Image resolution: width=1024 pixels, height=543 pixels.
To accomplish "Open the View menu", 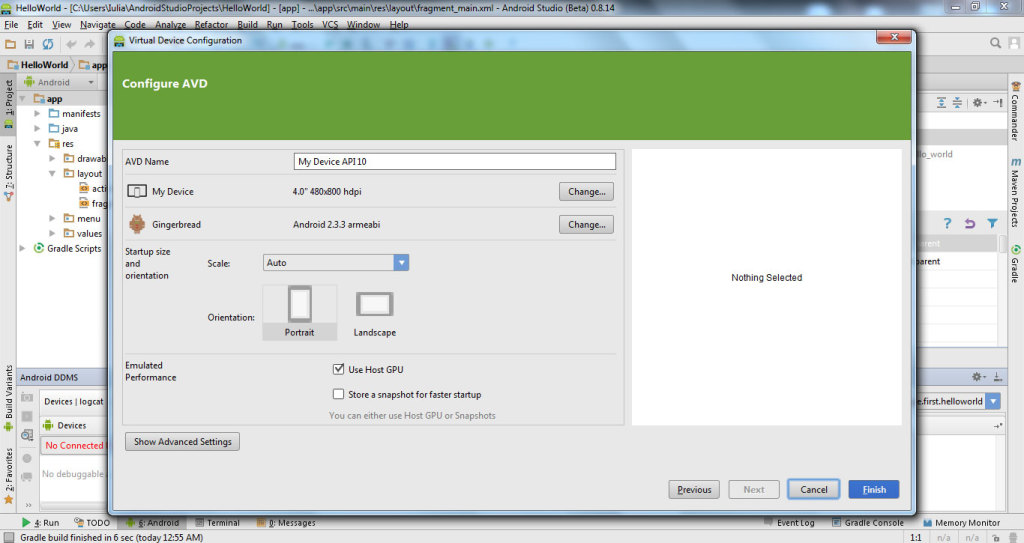I will [61, 25].
